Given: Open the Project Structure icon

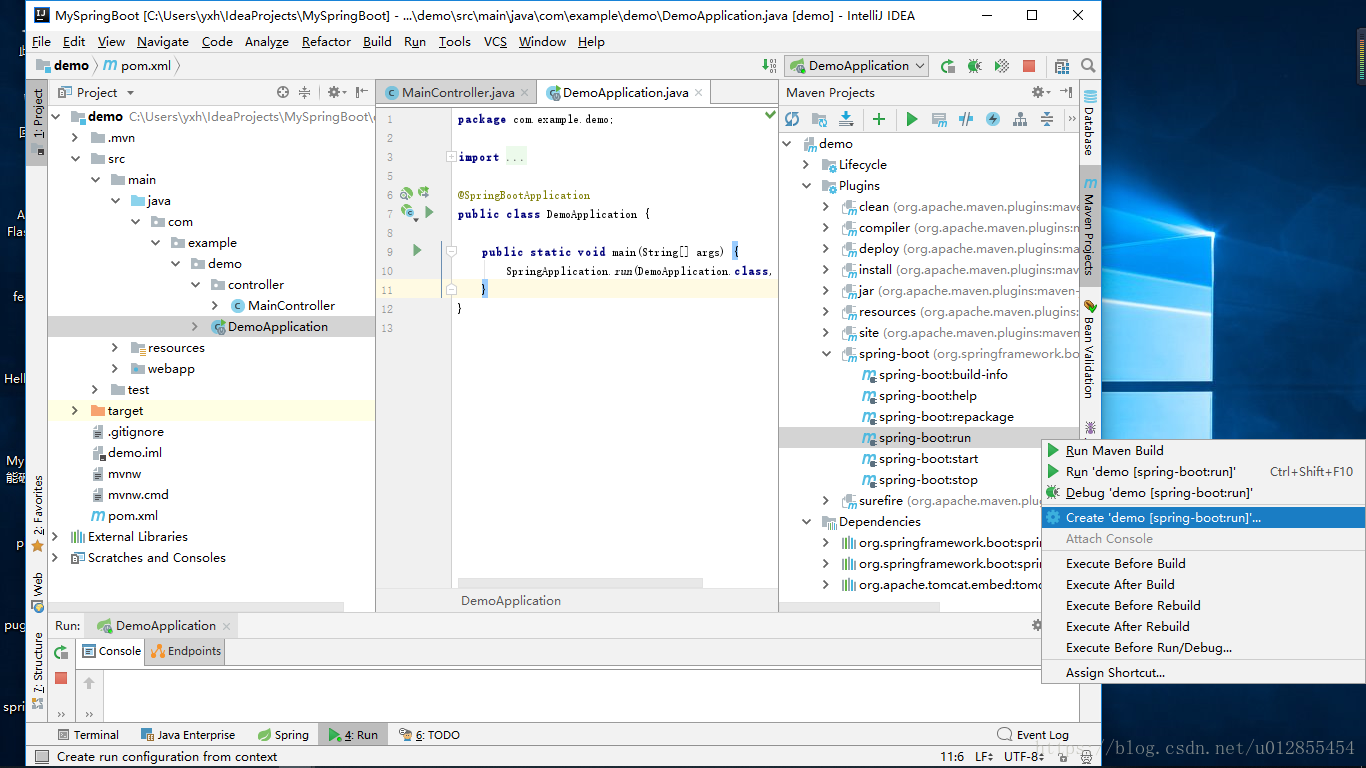Looking at the screenshot, I should [1063, 66].
